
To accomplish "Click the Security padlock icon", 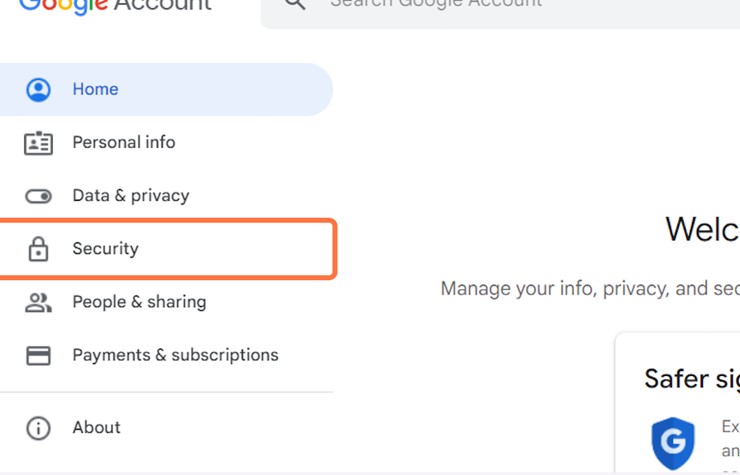I will pos(38,249).
